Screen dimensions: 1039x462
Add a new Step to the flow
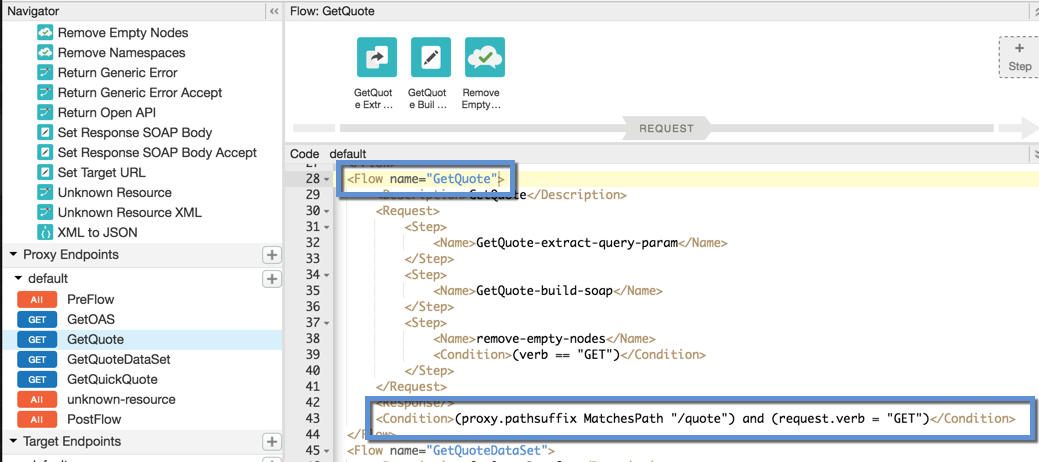(1019, 57)
